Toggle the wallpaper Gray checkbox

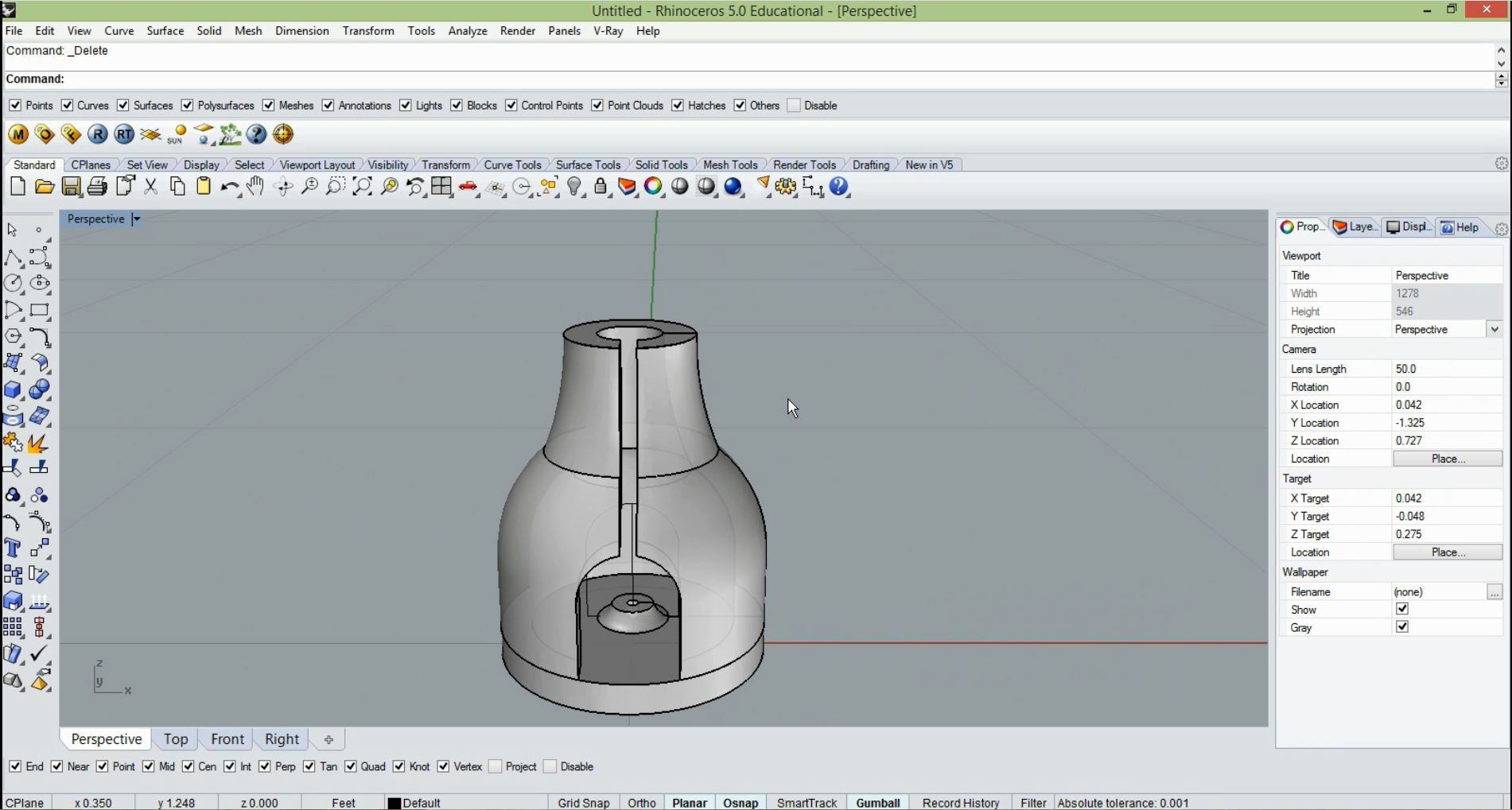pos(1402,627)
